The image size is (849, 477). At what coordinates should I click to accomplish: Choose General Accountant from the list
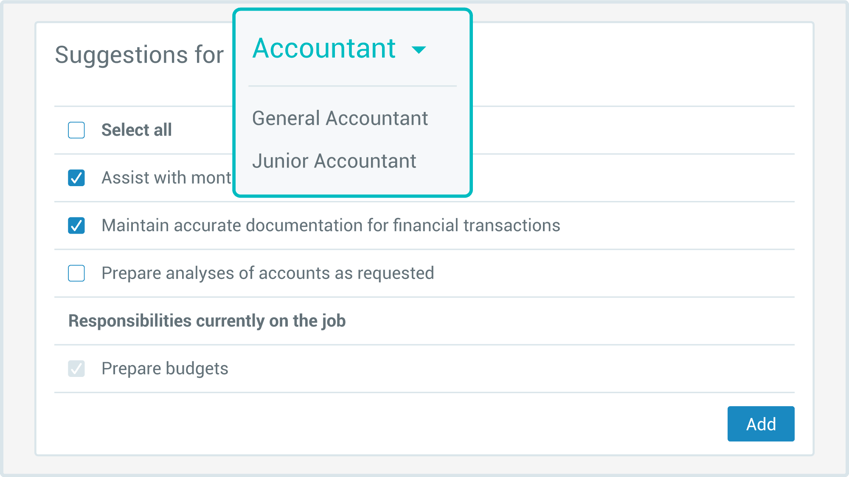340,118
